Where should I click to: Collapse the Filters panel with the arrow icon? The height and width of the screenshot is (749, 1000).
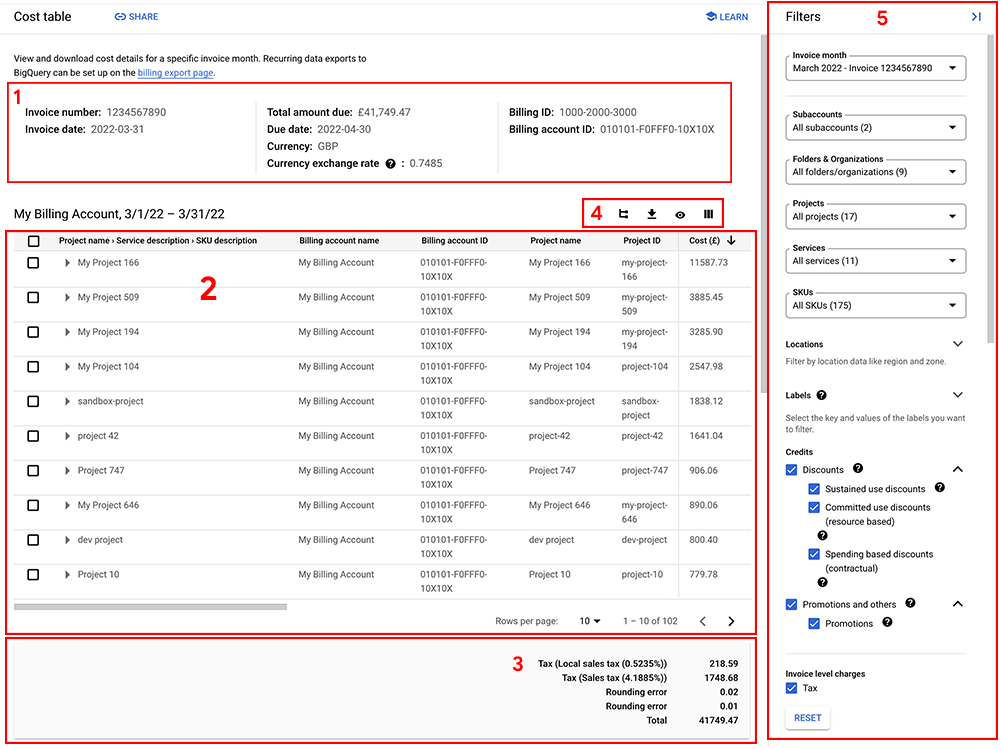976,17
